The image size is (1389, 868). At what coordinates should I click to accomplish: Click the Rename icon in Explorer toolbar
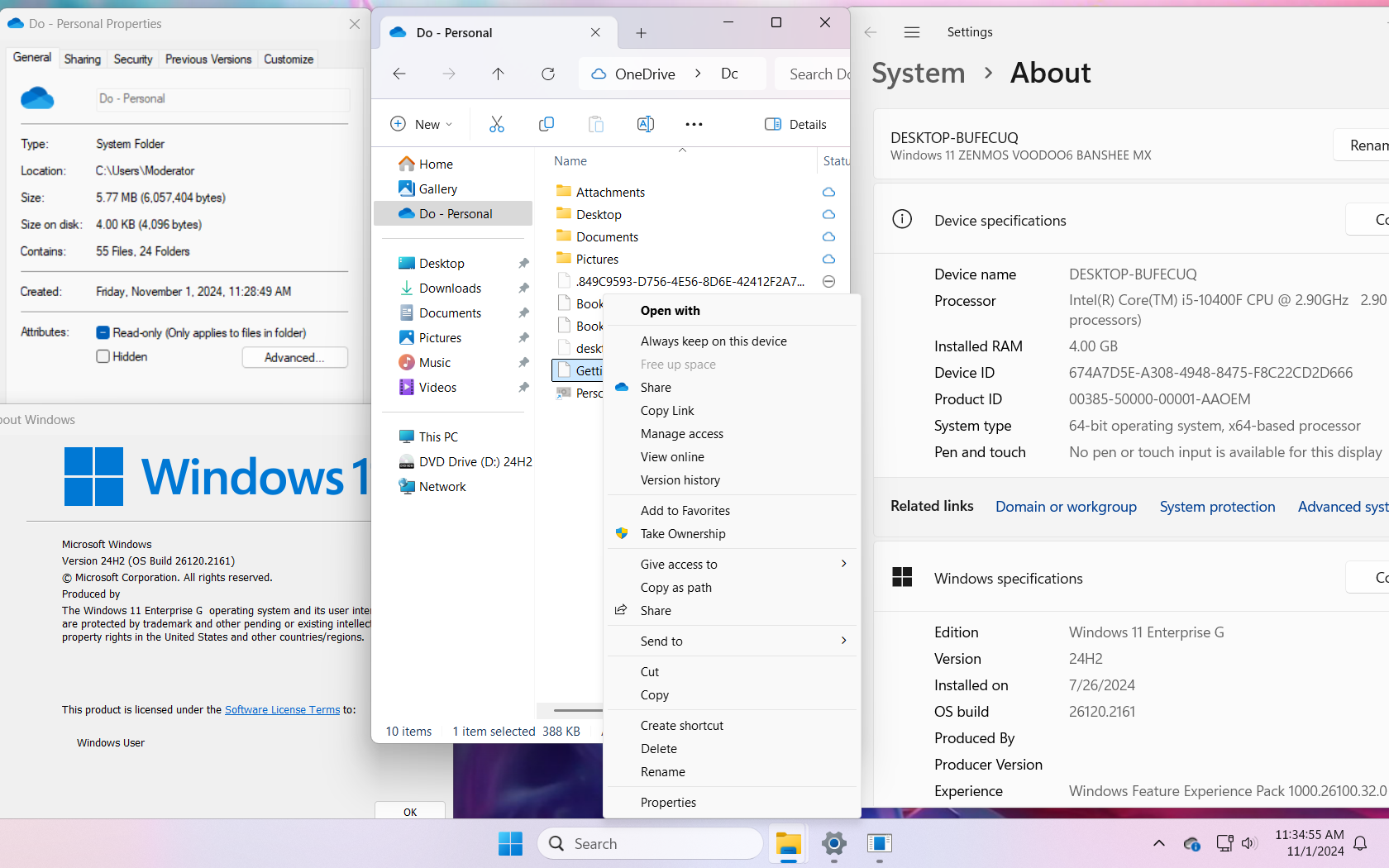646,124
